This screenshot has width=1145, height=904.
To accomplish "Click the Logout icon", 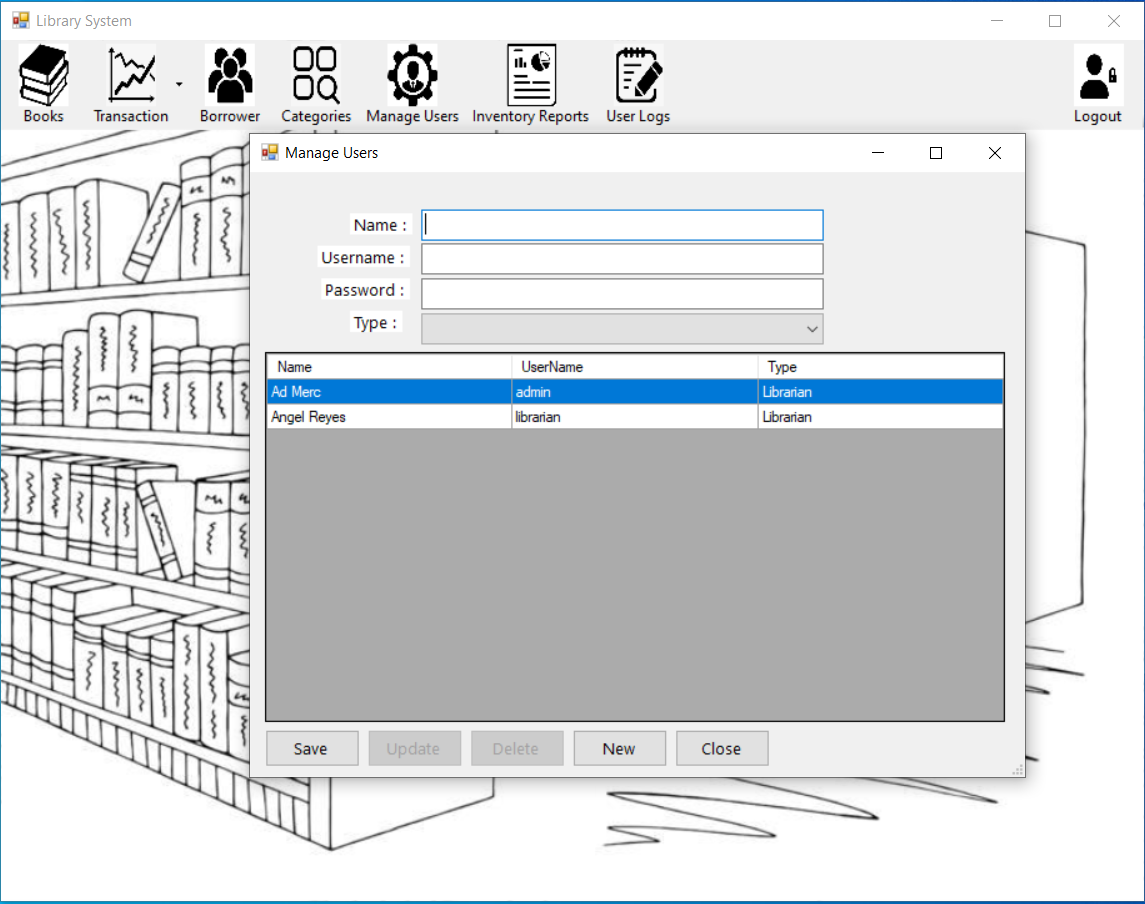I will (x=1097, y=77).
